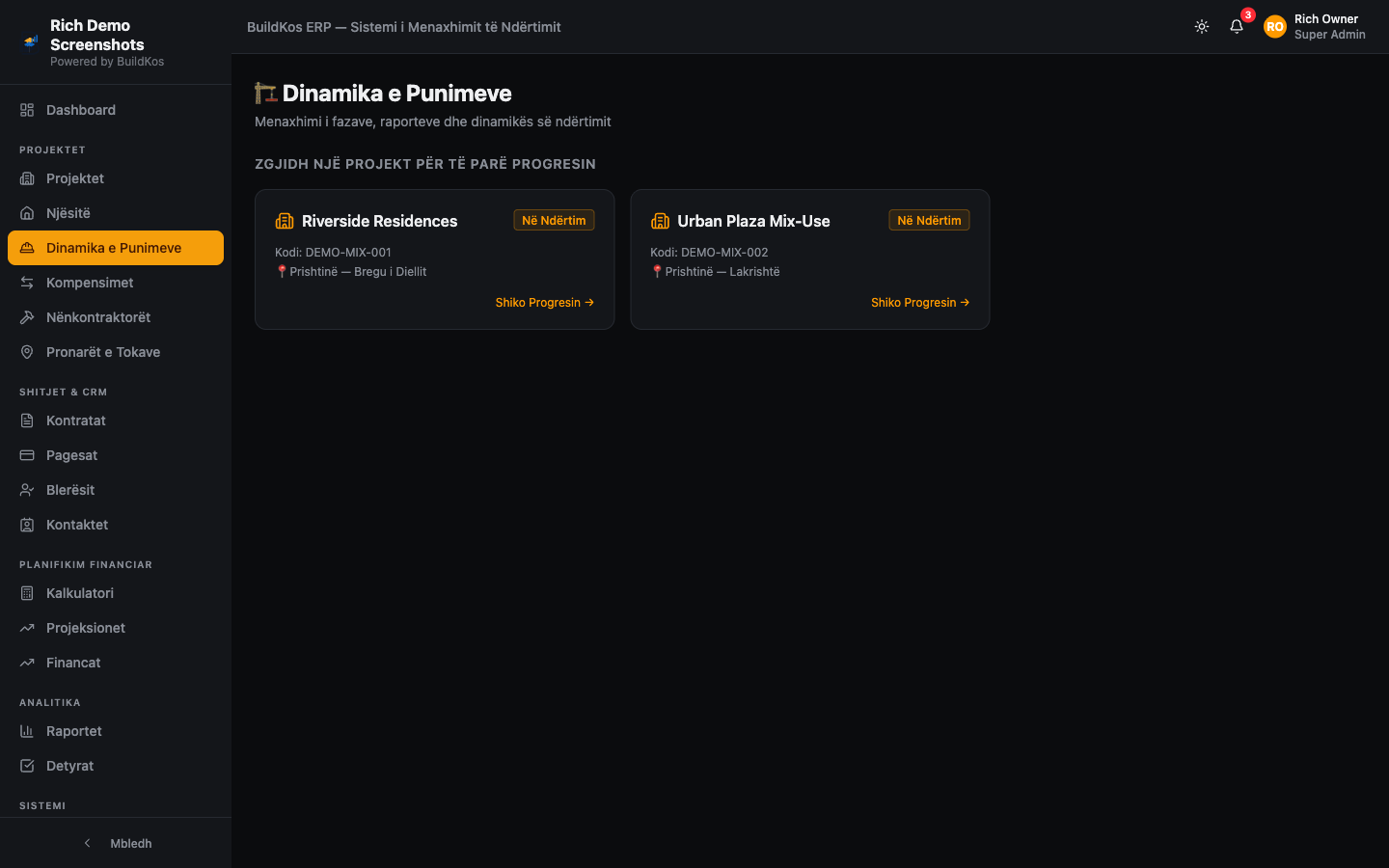The image size is (1389, 868).
Task: Click the Nënkontraktorët hammer icon
Action: [x=27, y=317]
